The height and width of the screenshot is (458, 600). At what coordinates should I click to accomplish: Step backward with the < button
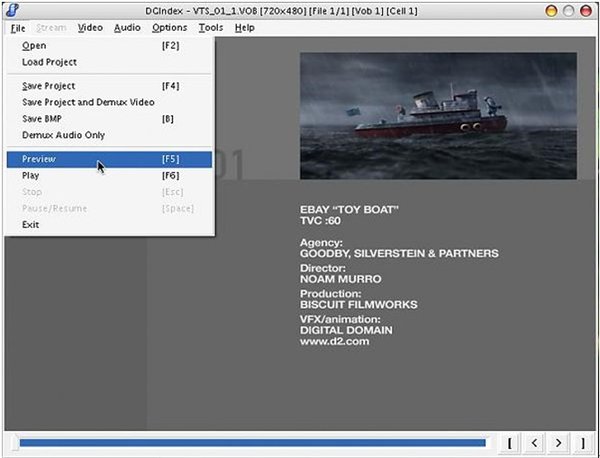pyautogui.click(x=534, y=443)
